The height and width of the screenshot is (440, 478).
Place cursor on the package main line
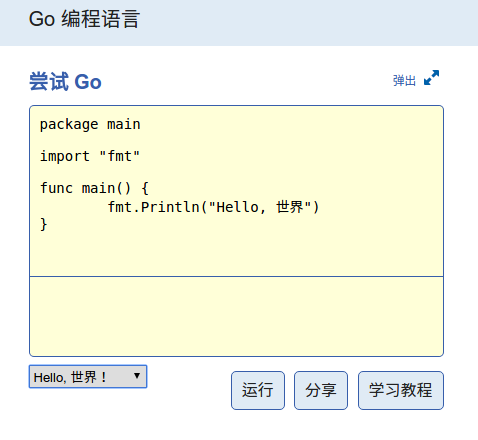(90, 125)
